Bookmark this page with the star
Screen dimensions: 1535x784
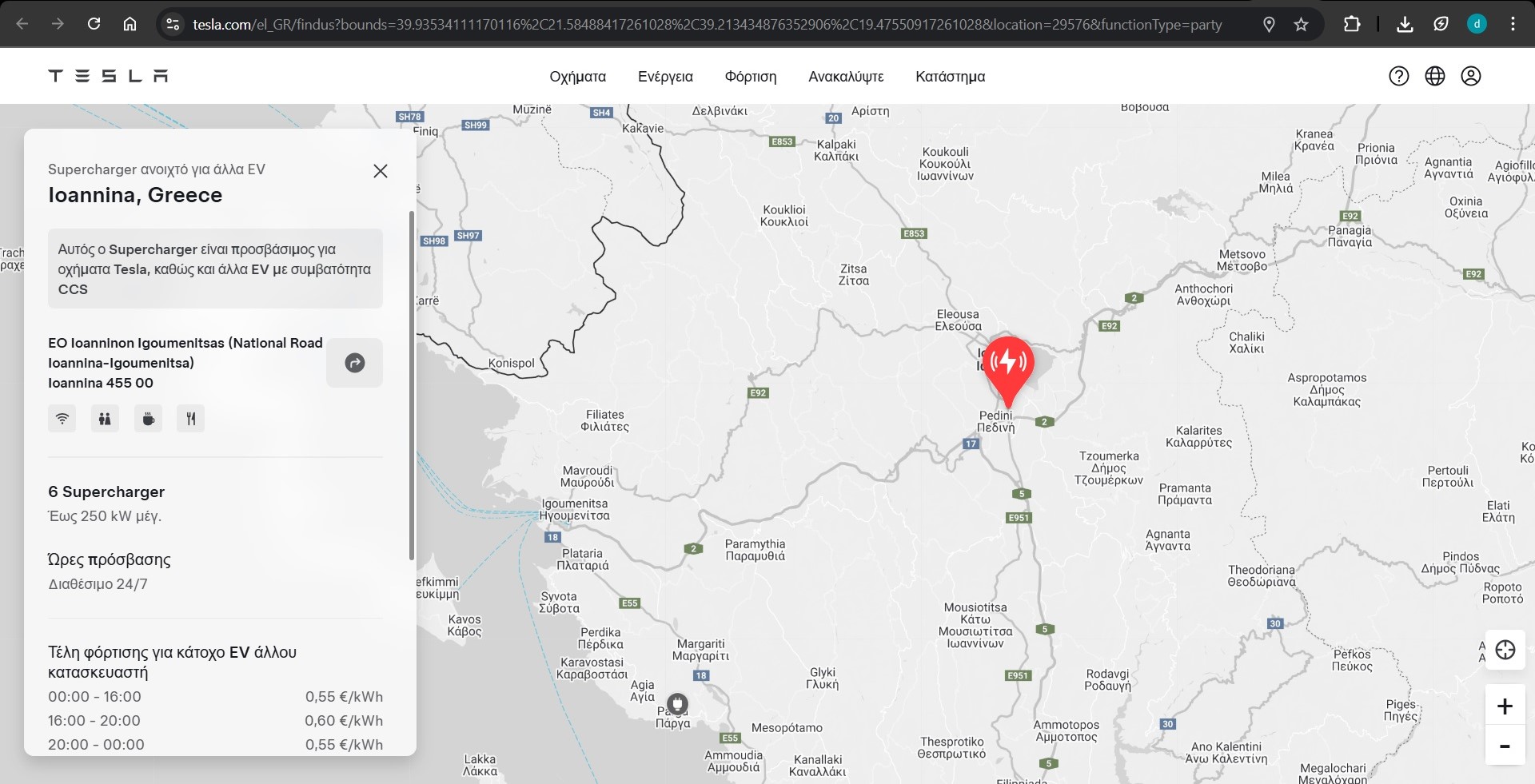pyautogui.click(x=1302, y=25)
